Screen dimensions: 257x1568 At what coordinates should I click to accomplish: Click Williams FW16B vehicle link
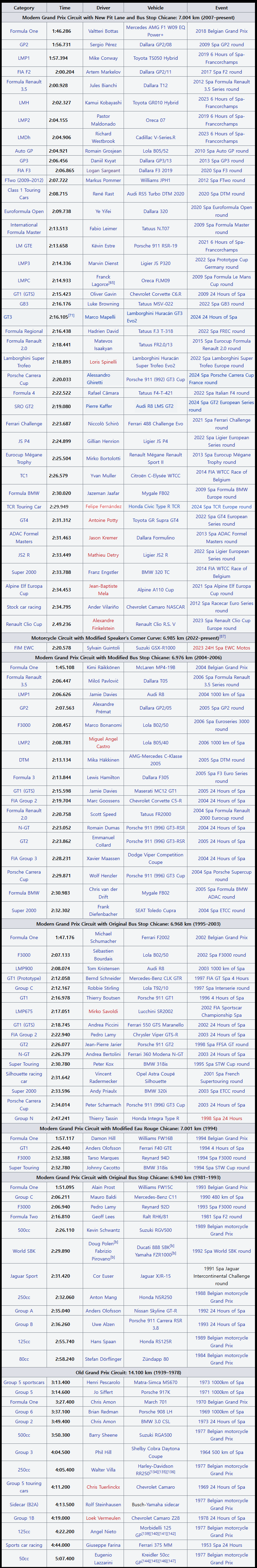155,1138
